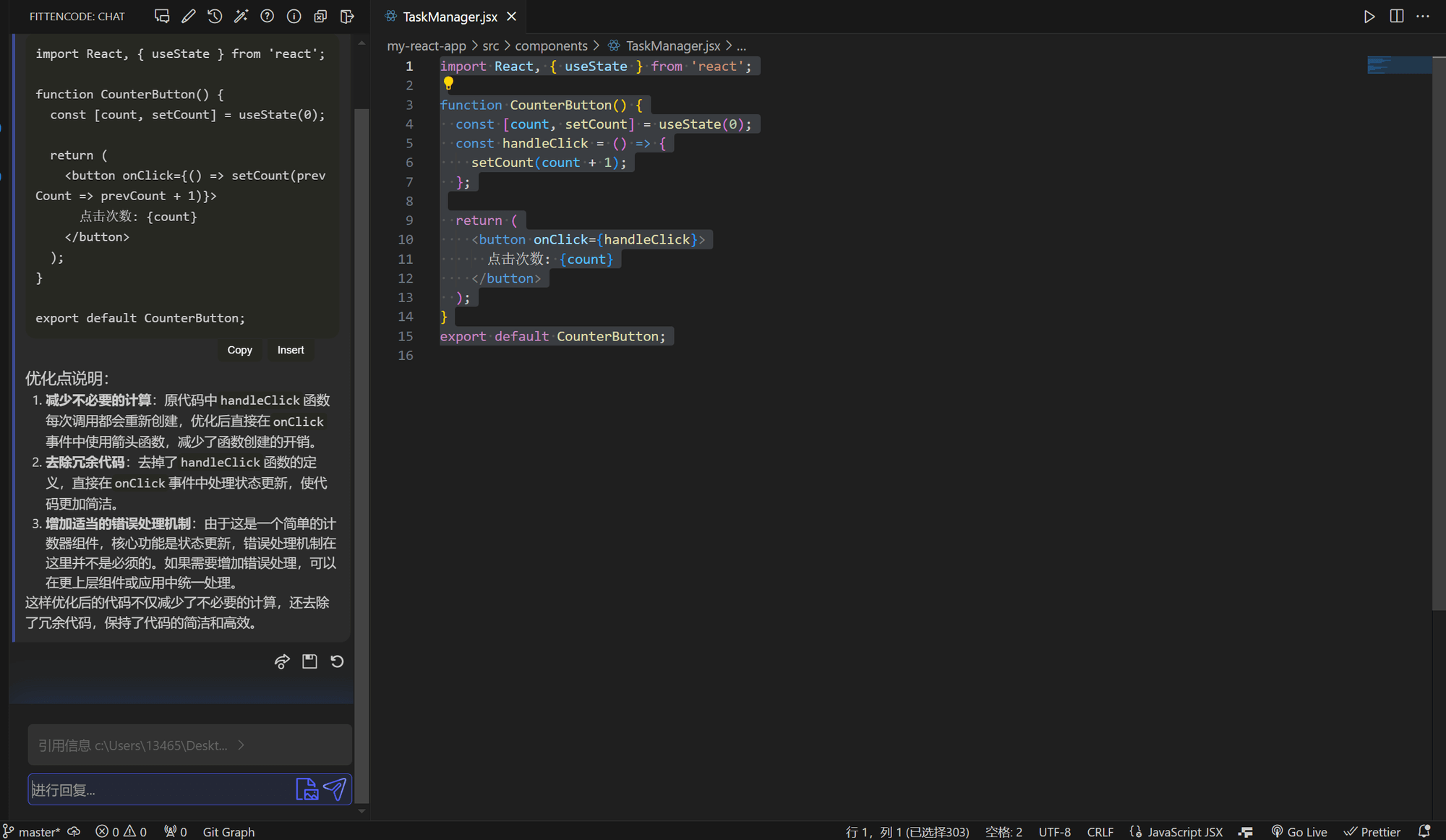Open editor more actions ellipsis
Viewport: 1446px width, 840px height.
click(x=1423, y=16)
